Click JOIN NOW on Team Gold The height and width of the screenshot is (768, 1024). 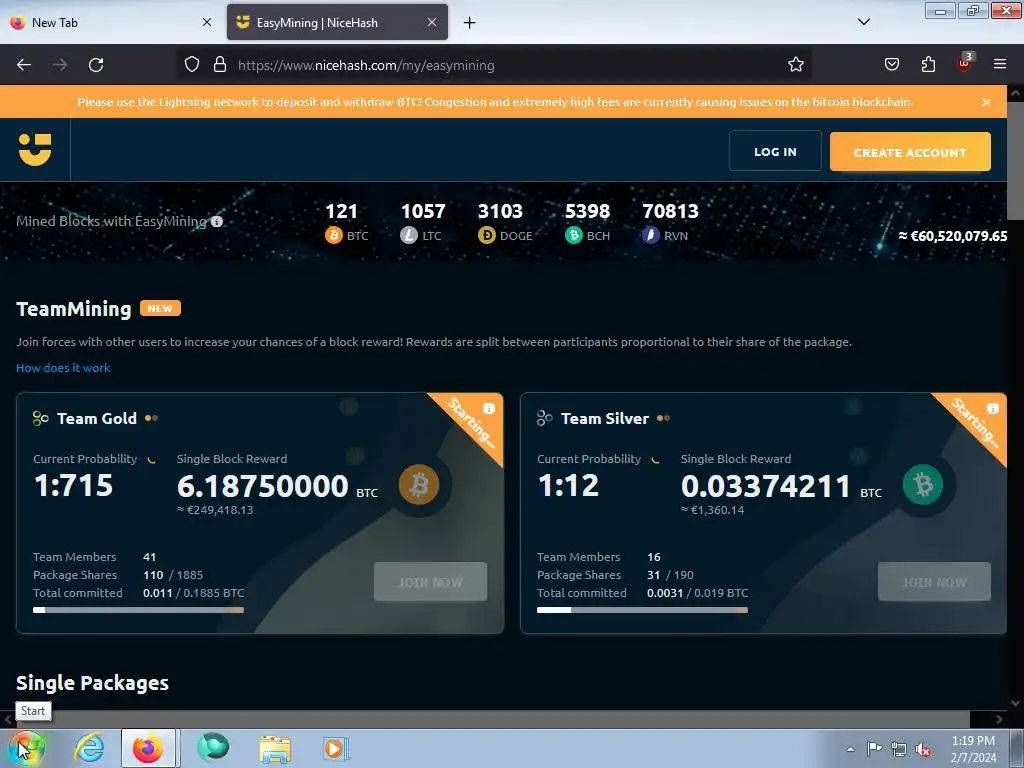430,582
